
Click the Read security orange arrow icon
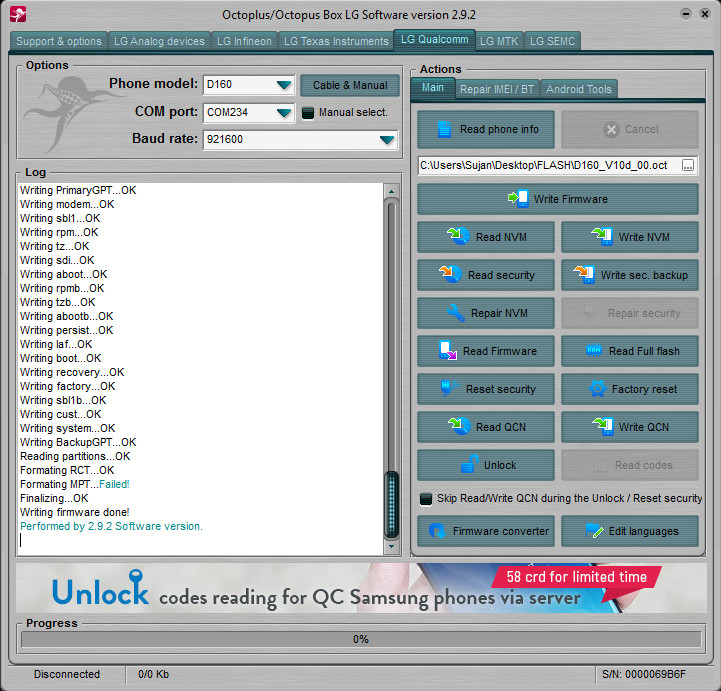point(450,274)
